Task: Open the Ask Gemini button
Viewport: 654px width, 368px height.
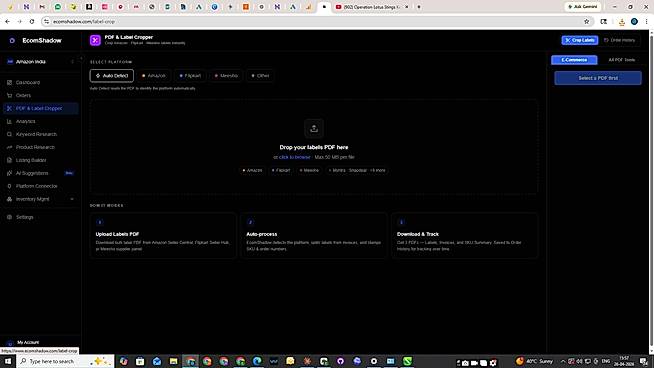Action: [x=582, y=7]
